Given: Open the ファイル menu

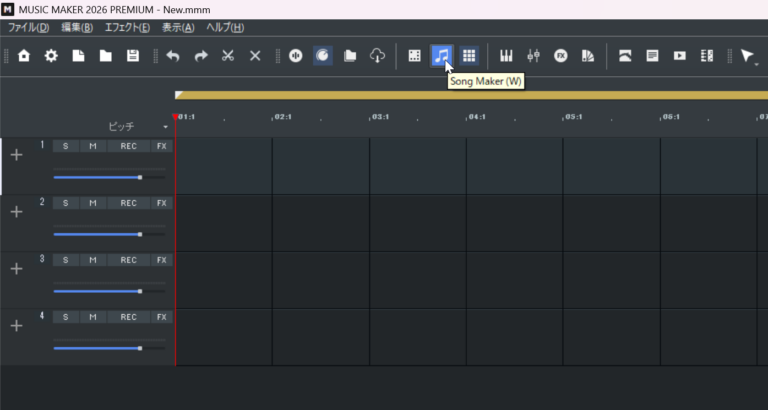Looking at the screenshot, I should 28,27.
